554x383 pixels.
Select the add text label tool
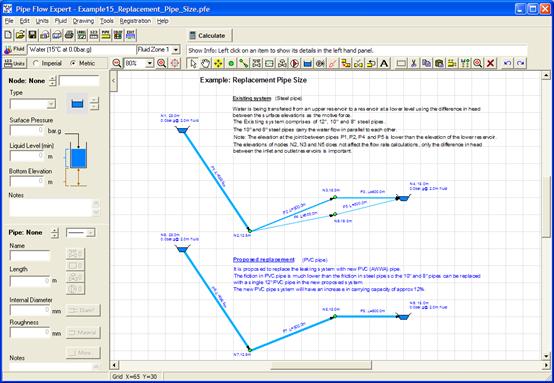click(384, 63)
